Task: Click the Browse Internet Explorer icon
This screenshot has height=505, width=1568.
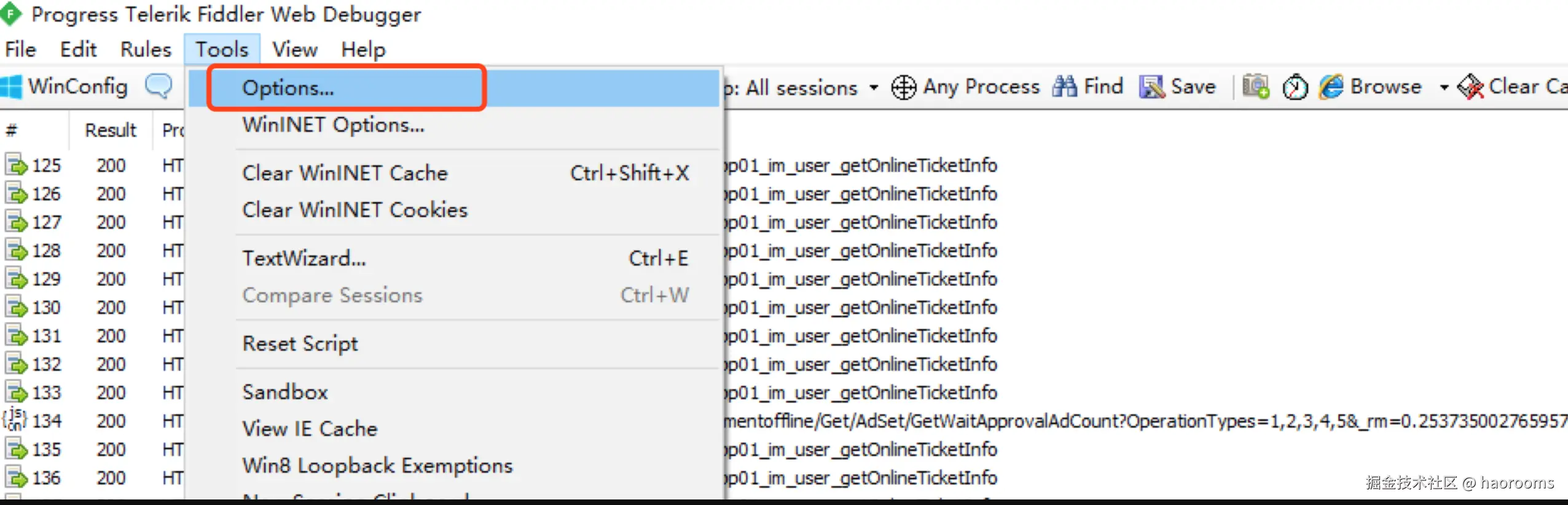Action: coord(1331,87)
